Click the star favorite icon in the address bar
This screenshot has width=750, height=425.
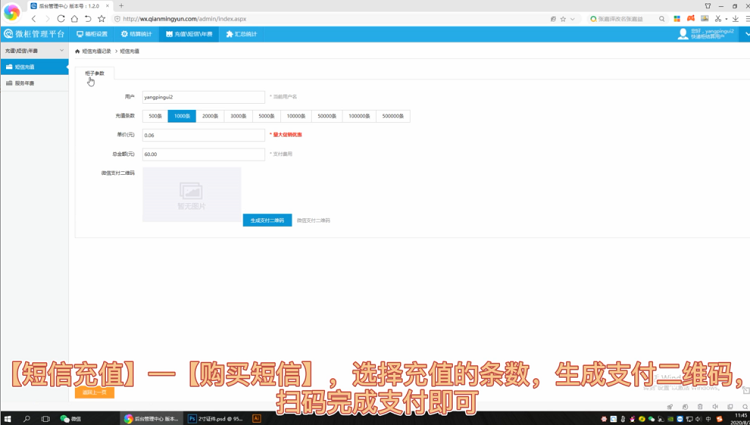click(x=563, y=19)
